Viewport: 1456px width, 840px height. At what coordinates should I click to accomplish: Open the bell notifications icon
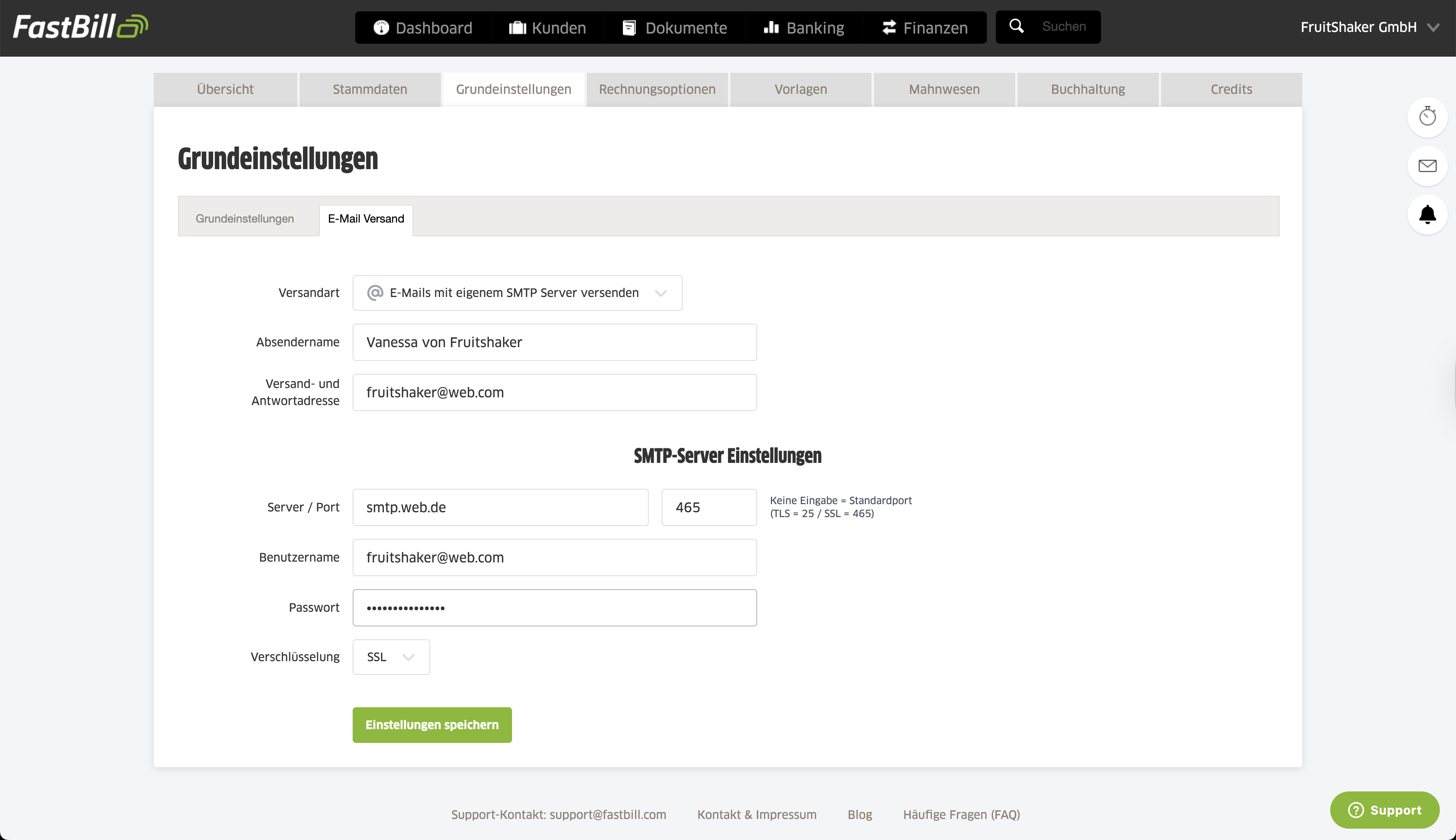(x=1427, y=214)
